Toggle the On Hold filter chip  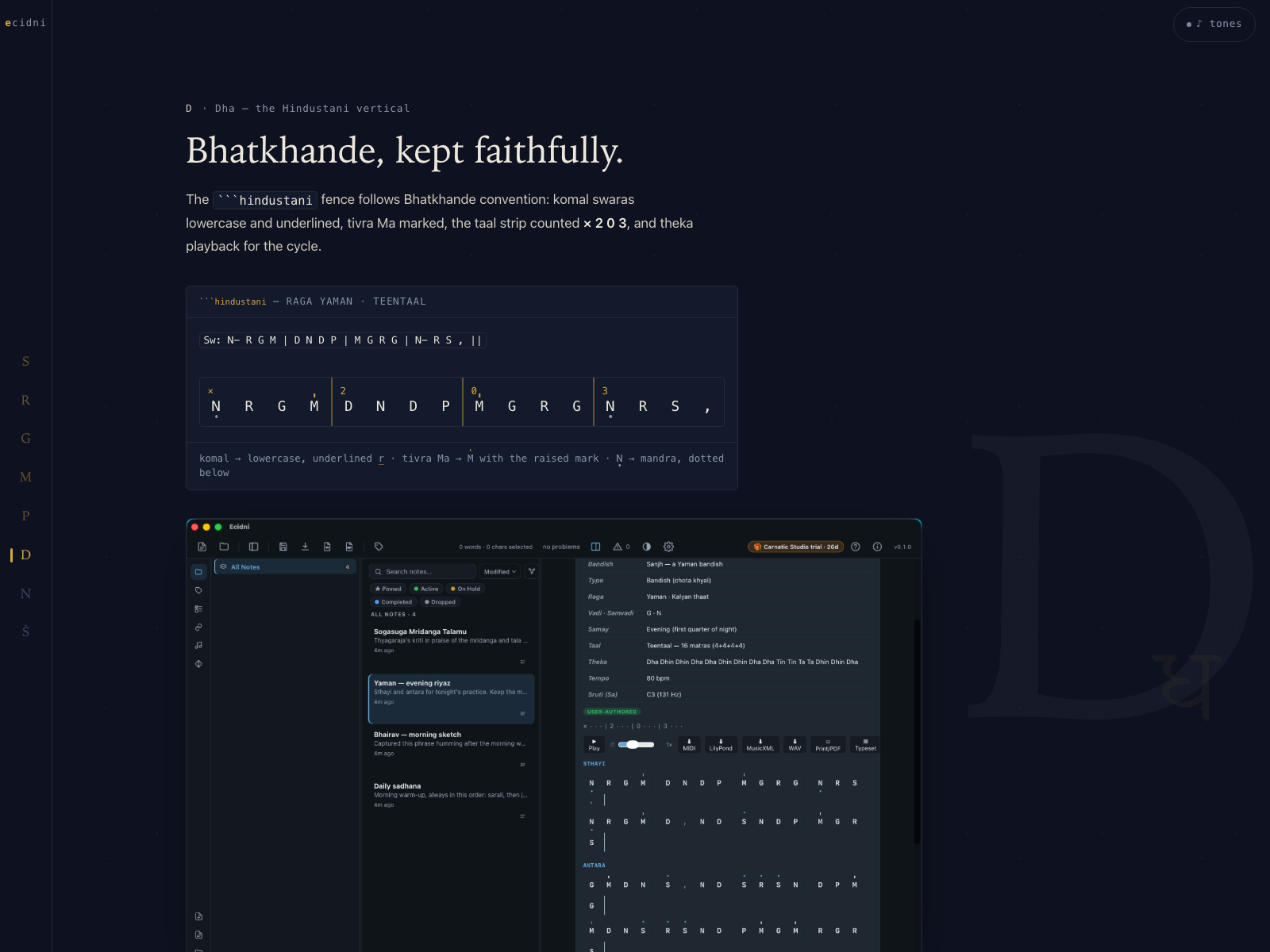coord(465,589)
